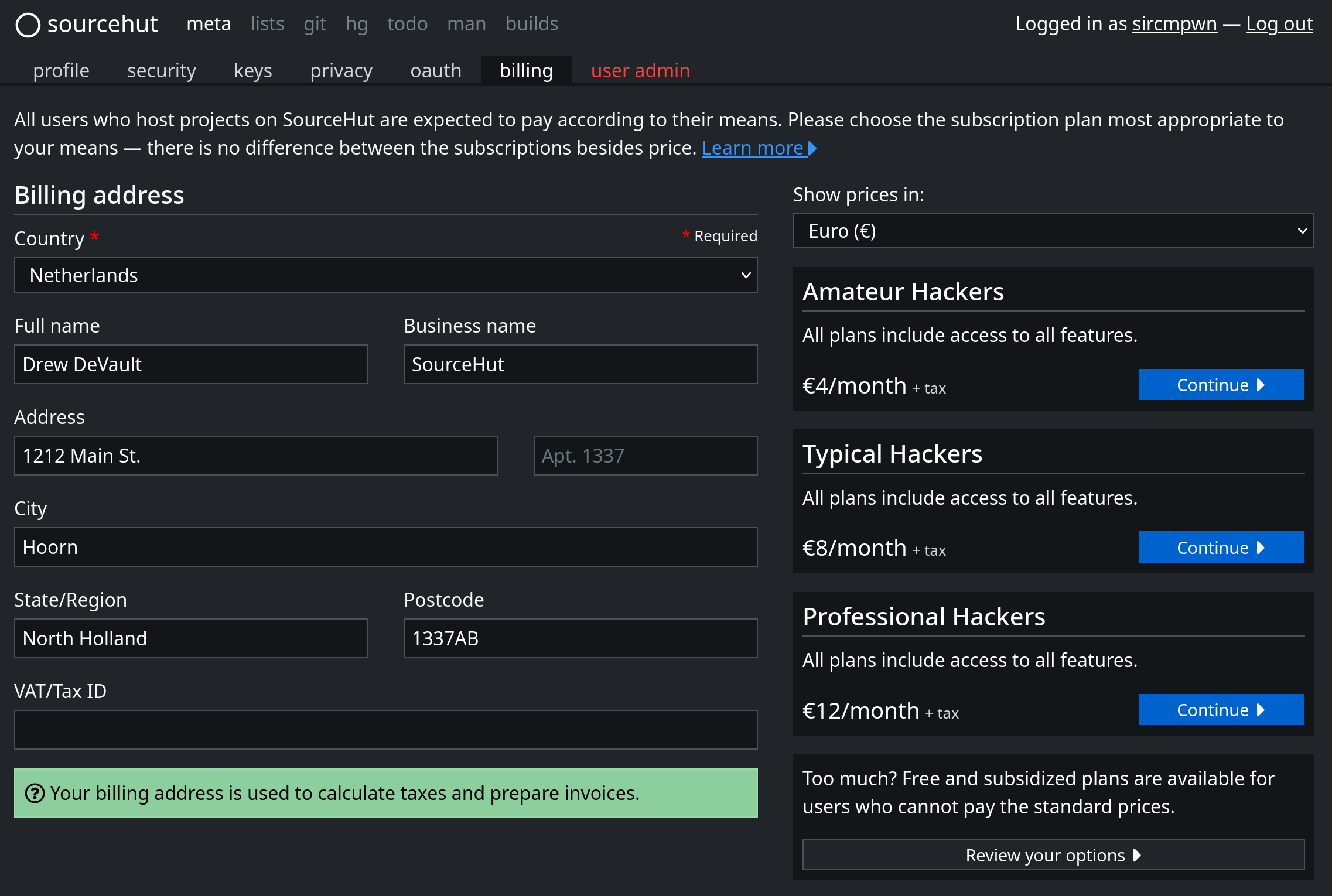Select the Business name field containing SourceHut
Screen dimensions: 1332x896
580,364
